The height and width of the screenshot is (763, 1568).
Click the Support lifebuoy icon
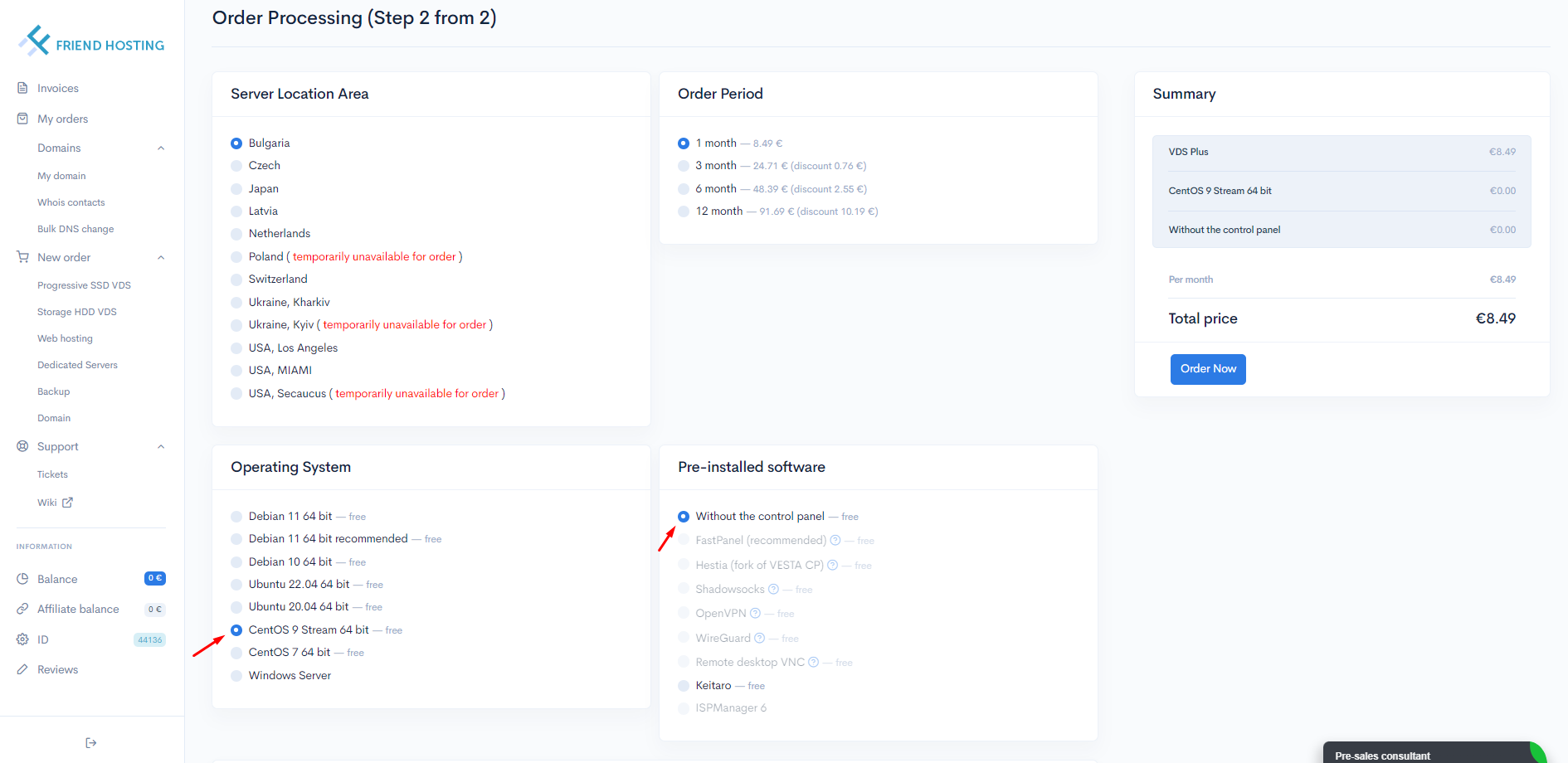coord(22,446)
